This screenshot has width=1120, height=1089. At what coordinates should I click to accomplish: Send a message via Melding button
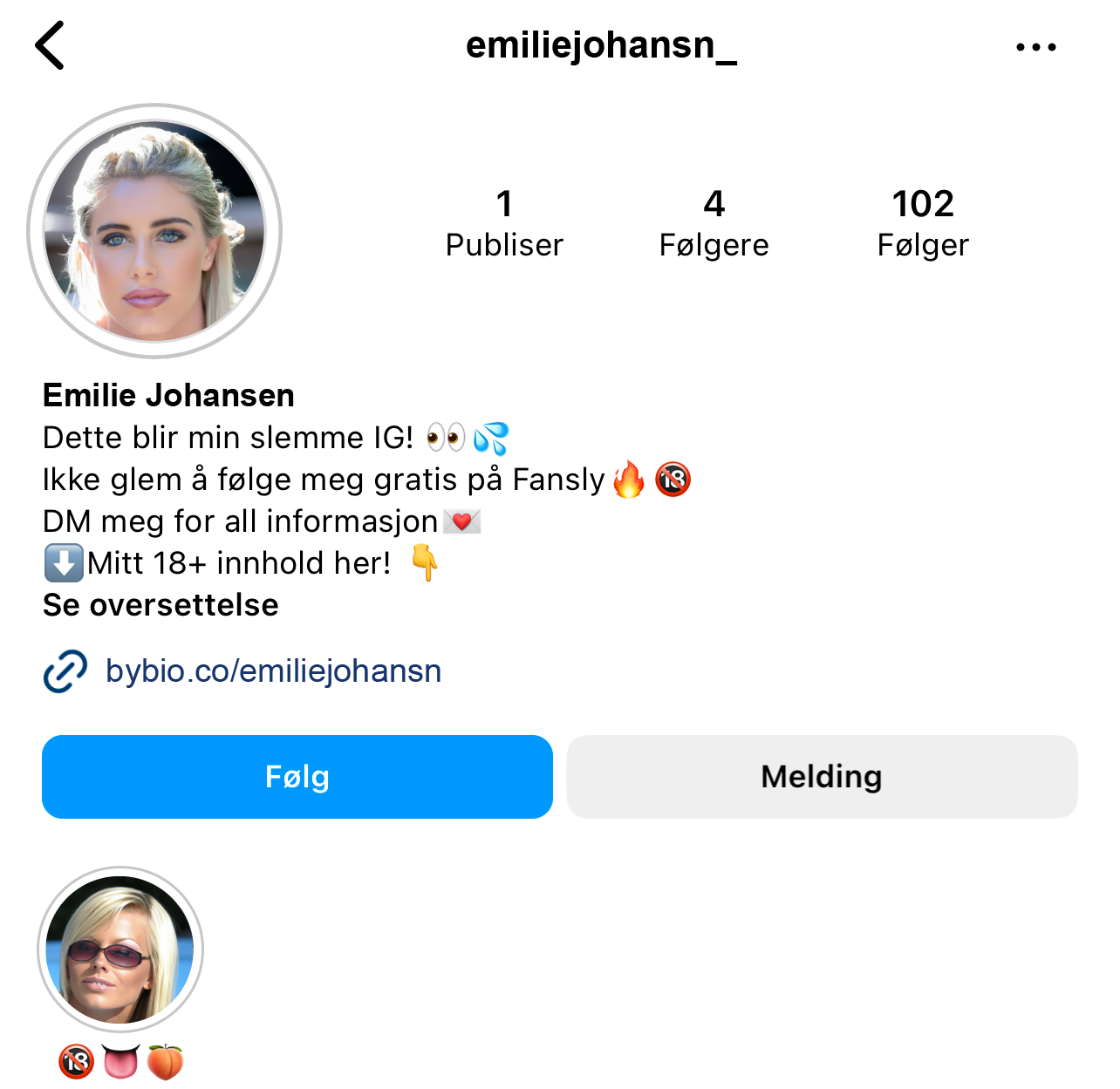pos(822,777)
